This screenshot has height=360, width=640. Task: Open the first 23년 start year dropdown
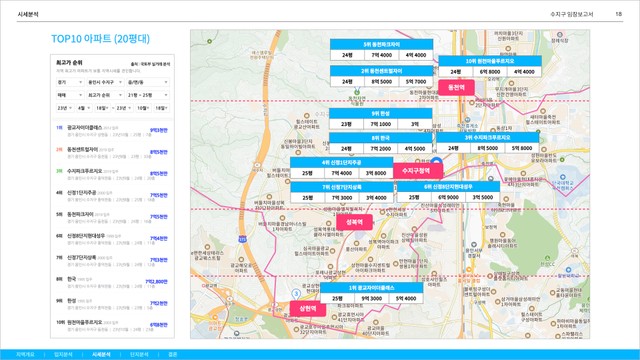click(x=64, y=108)
